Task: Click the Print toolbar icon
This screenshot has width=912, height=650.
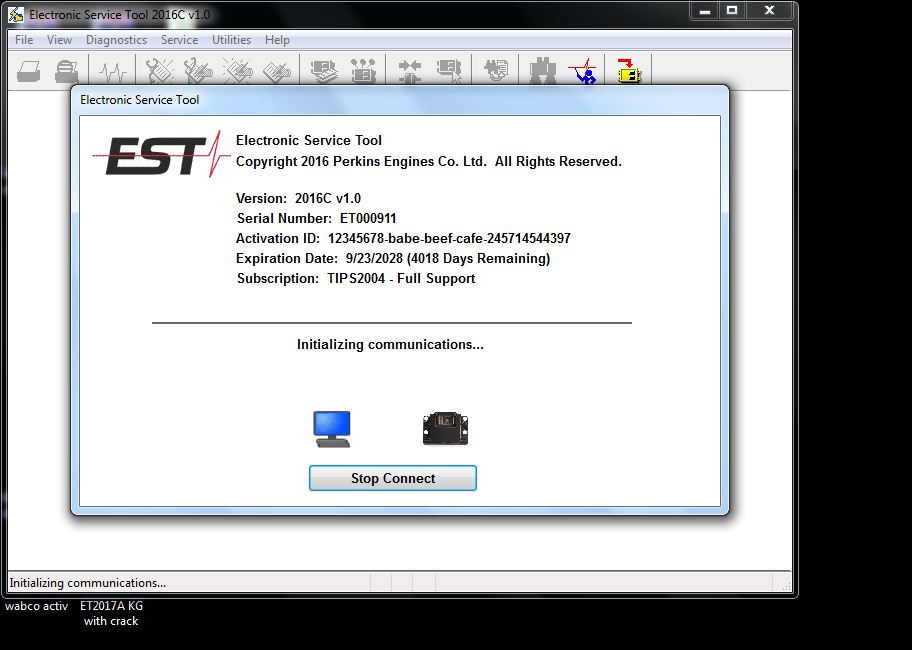Action: click(x=28, y=72)
